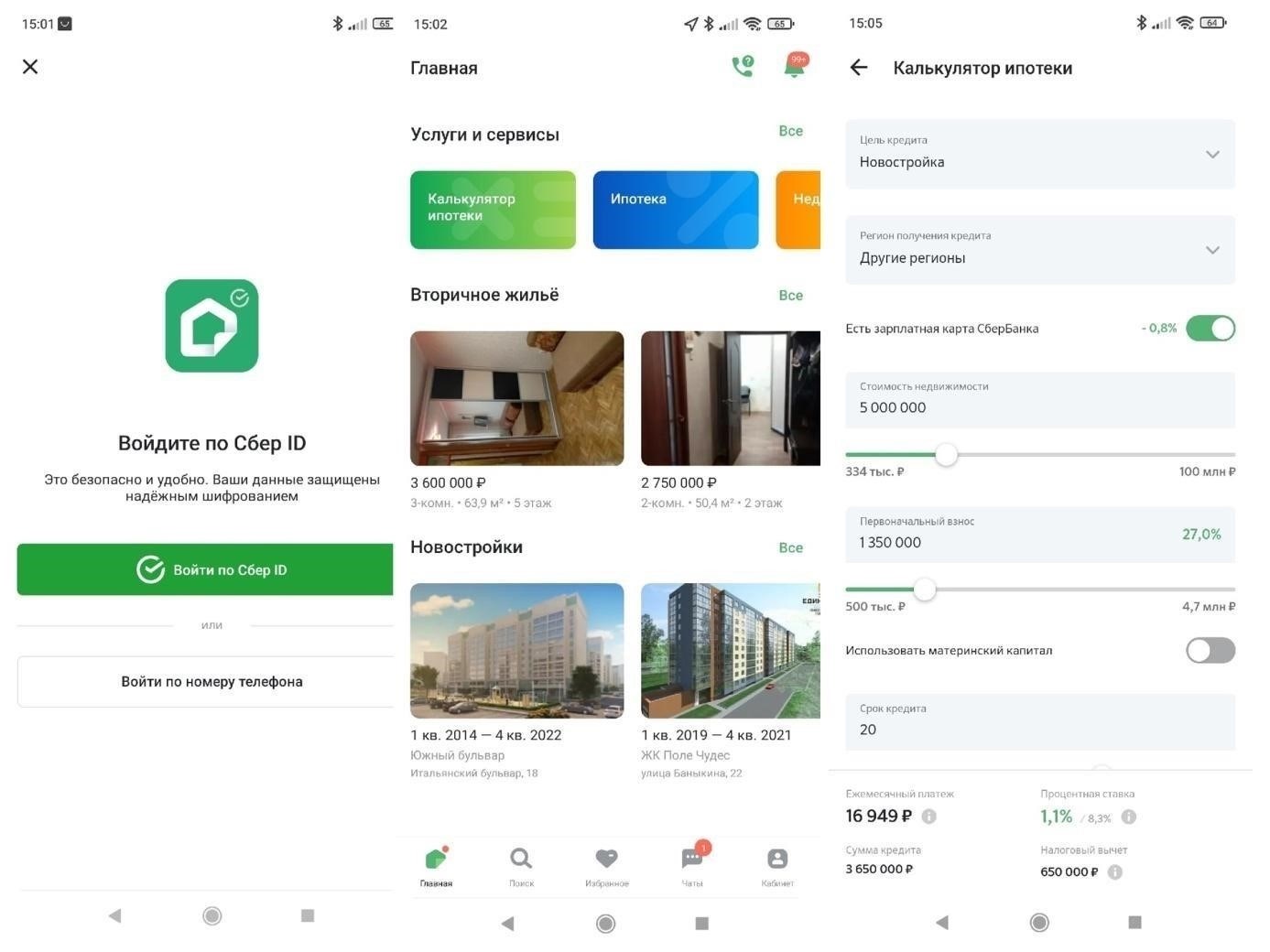This screenshot has height=952, width=1270.
Task: Show all Услуги и сервисы
Action: (x=790, y=132)
